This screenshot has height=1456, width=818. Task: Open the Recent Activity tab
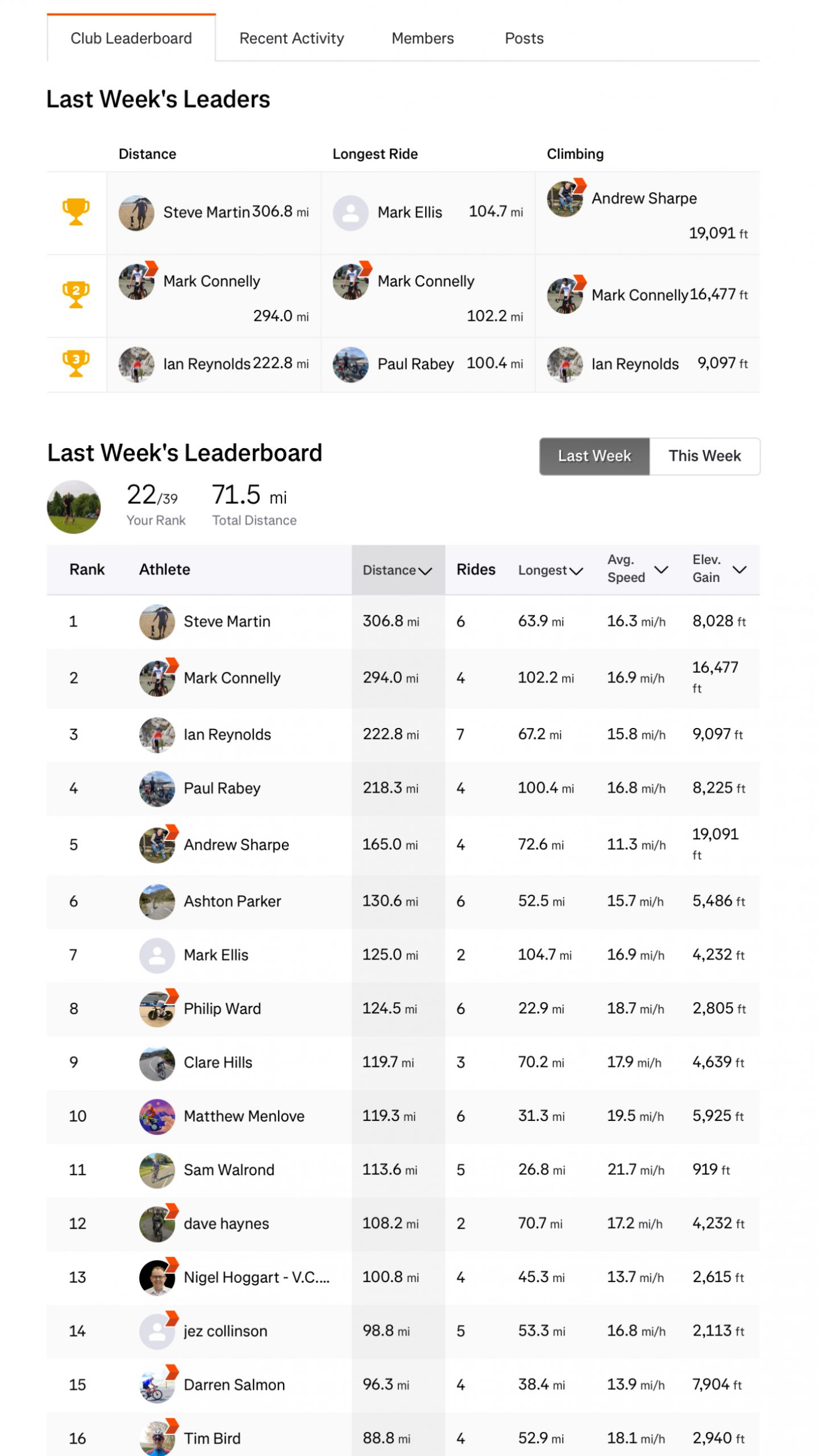tap(292, 38)
